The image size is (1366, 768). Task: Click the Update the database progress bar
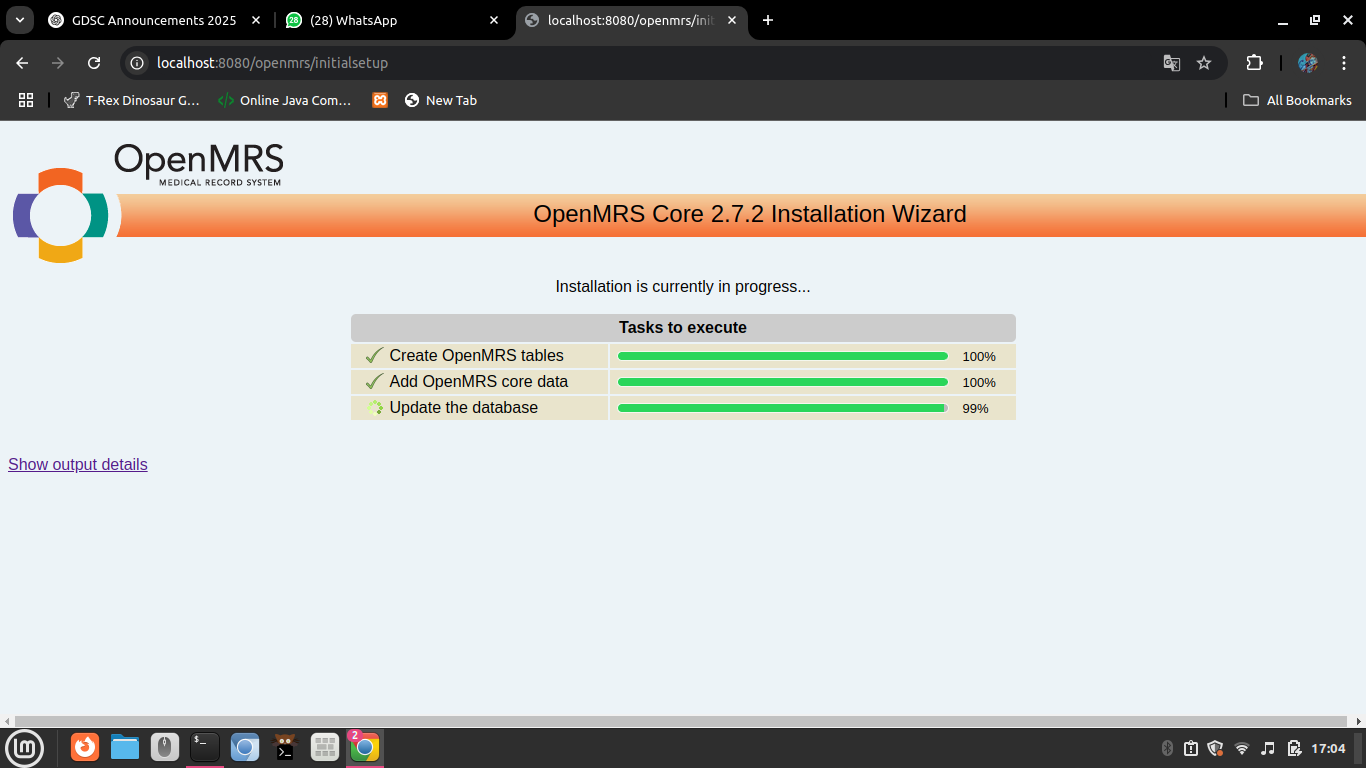pos(783,408)
